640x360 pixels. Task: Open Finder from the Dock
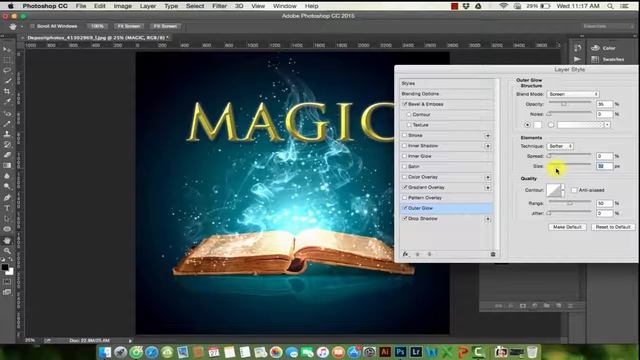click(105, 352)
